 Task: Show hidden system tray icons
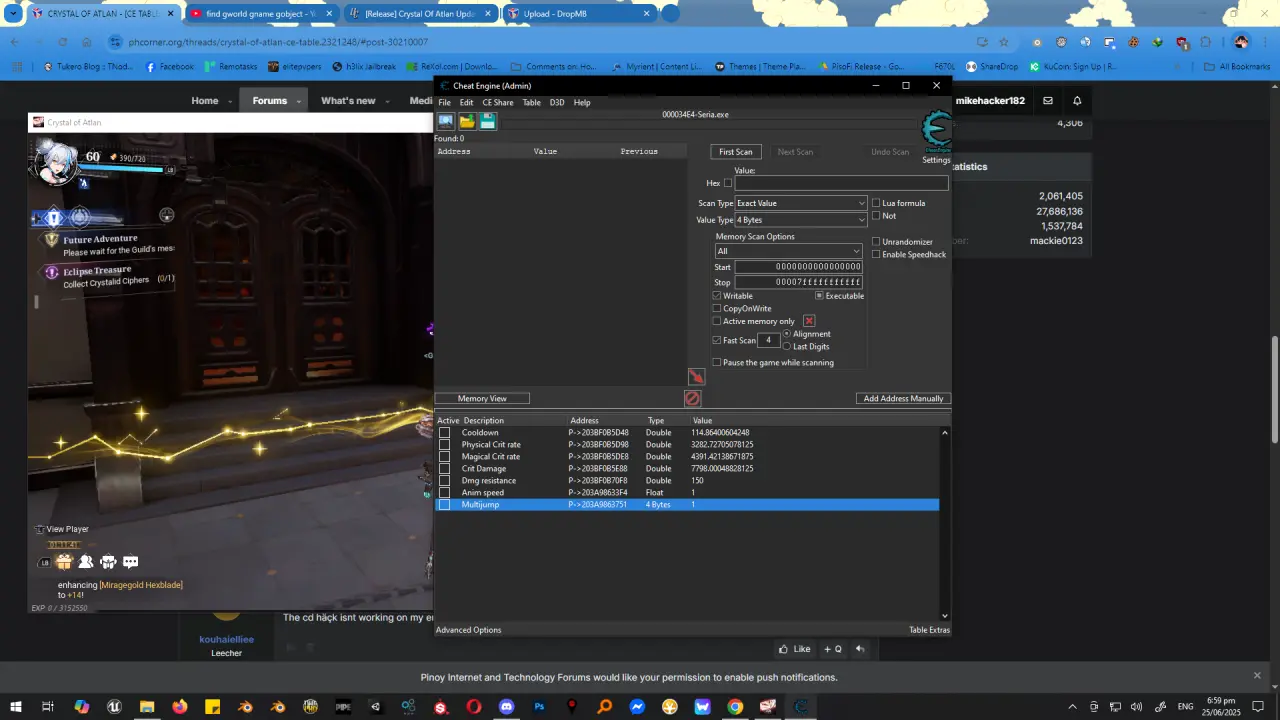(x=1073, y=707)
